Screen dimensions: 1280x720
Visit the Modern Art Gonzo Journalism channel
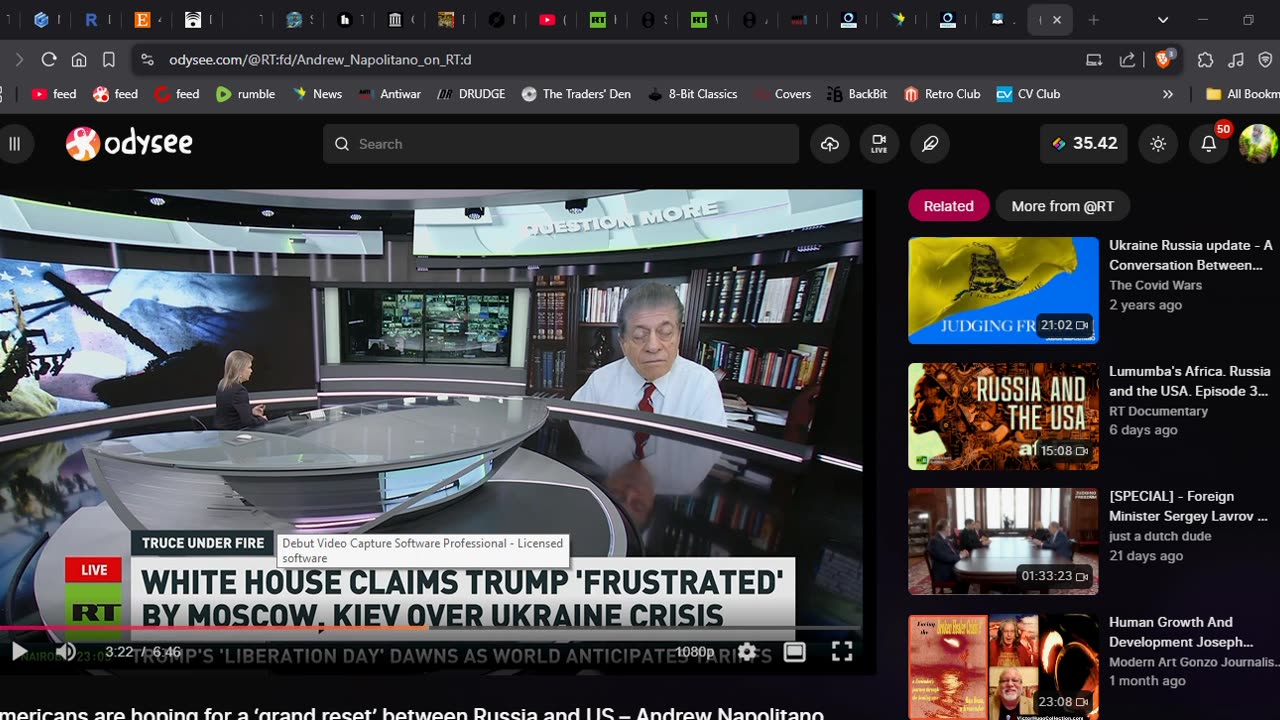pos(1194,662)
